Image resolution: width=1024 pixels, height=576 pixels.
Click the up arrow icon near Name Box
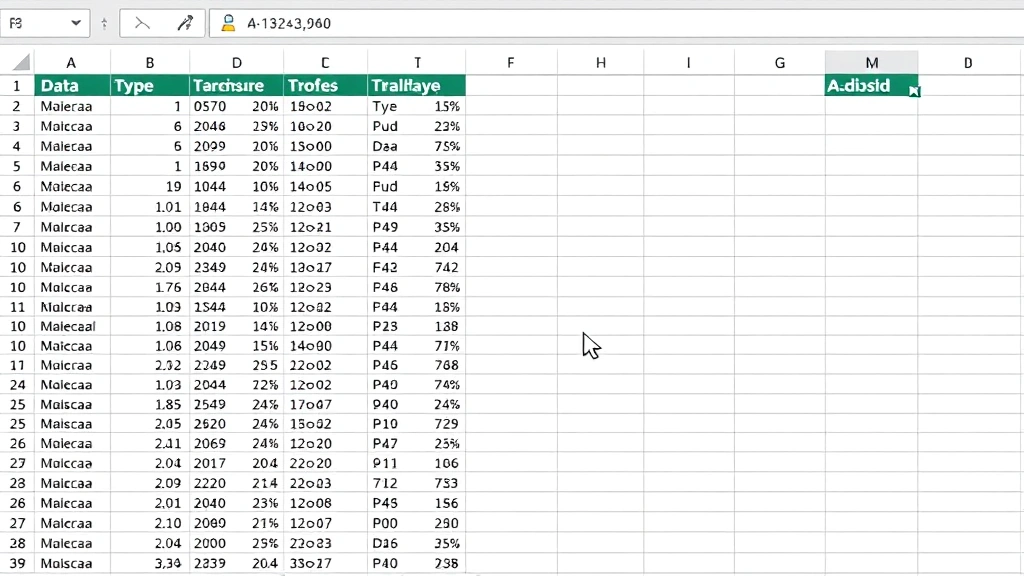(103, 22)
